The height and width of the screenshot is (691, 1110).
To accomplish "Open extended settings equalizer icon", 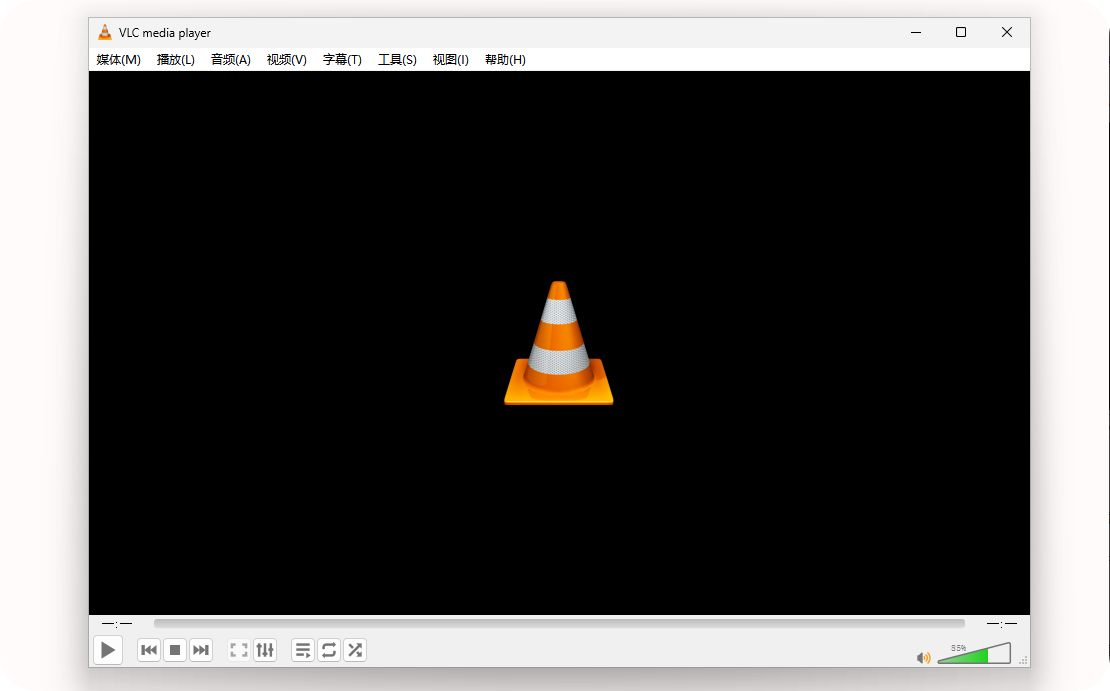I will pos(265,650).
